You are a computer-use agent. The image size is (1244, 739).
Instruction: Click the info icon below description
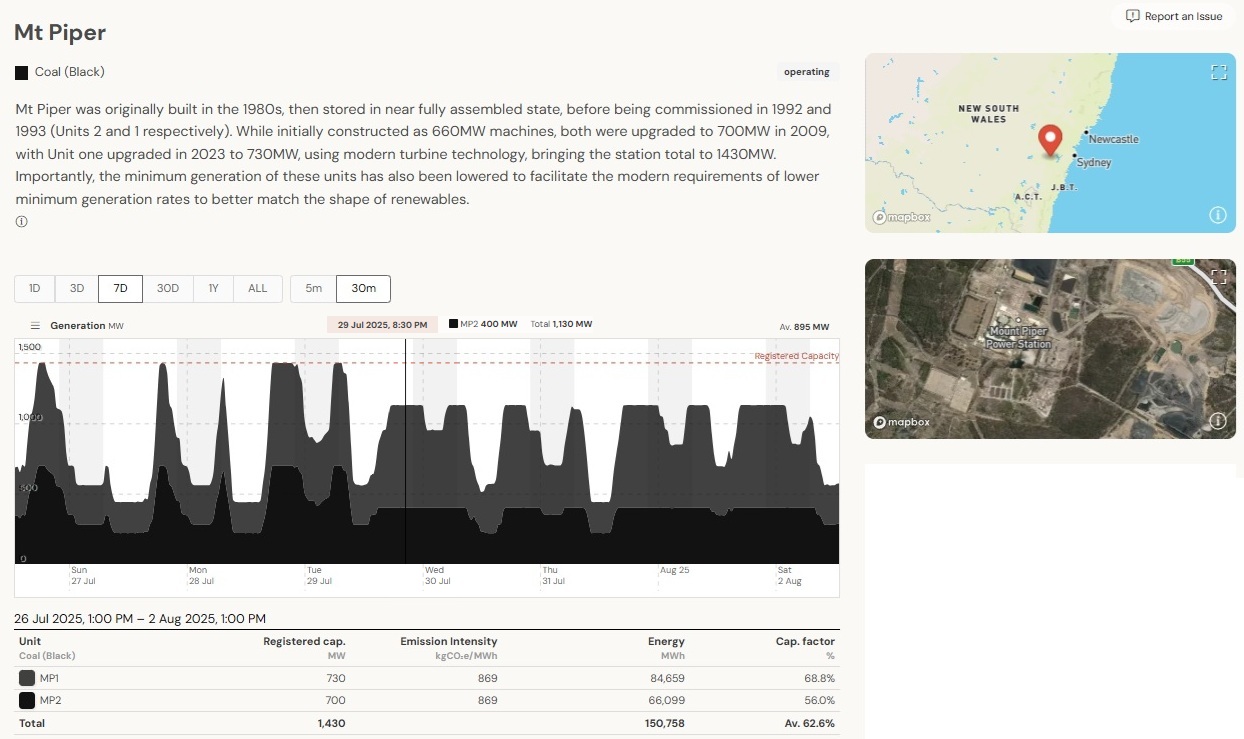[x=21, y=222]
